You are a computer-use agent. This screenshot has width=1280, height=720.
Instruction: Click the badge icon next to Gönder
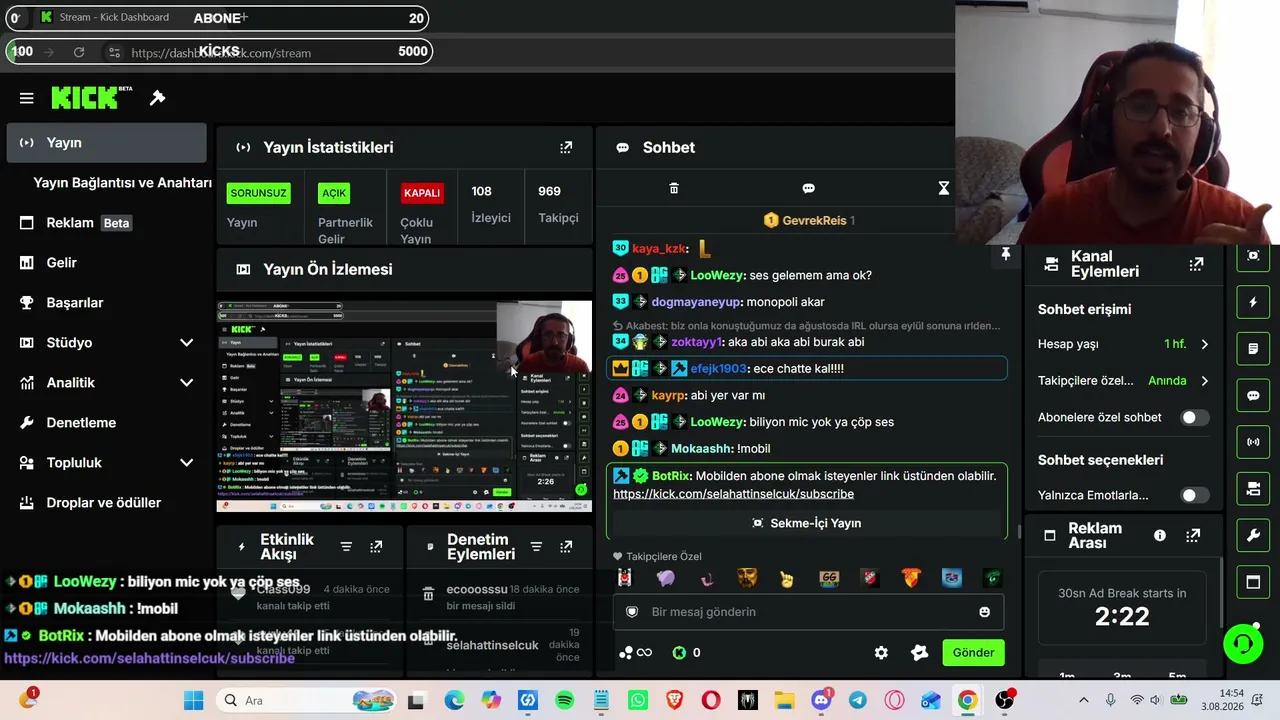919,653
